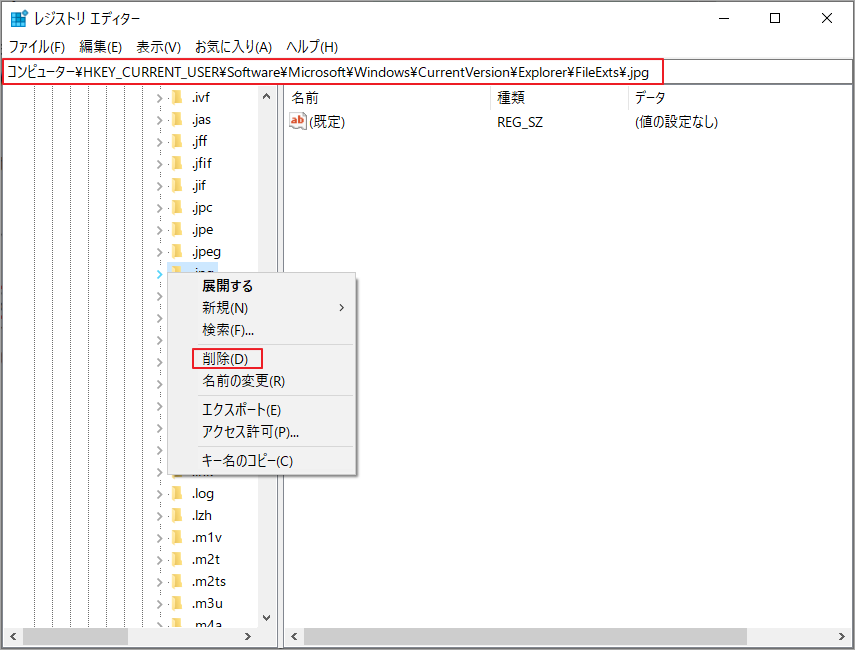Click the .lzh key folder icon

click(x=178, y=515)
